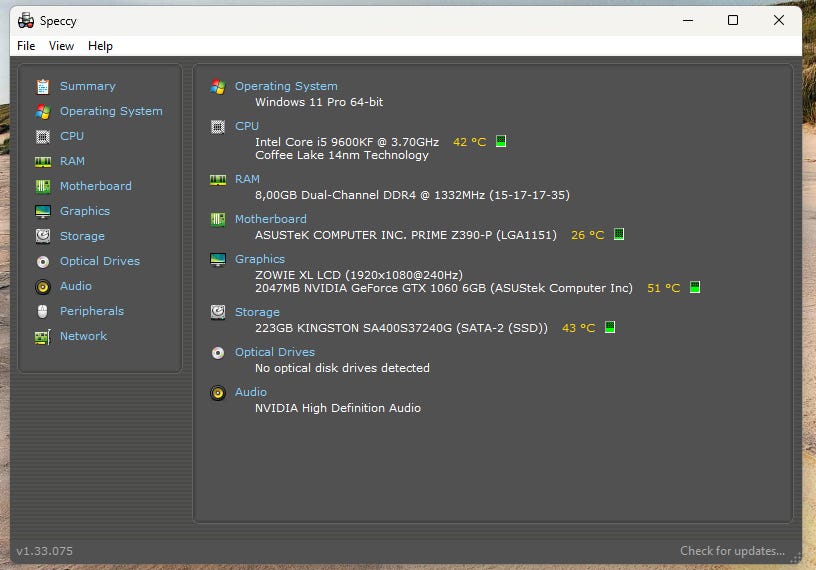The image size is (816, 570).
Task: Go to Operating System section in sidebar
Action: point(111,111)
